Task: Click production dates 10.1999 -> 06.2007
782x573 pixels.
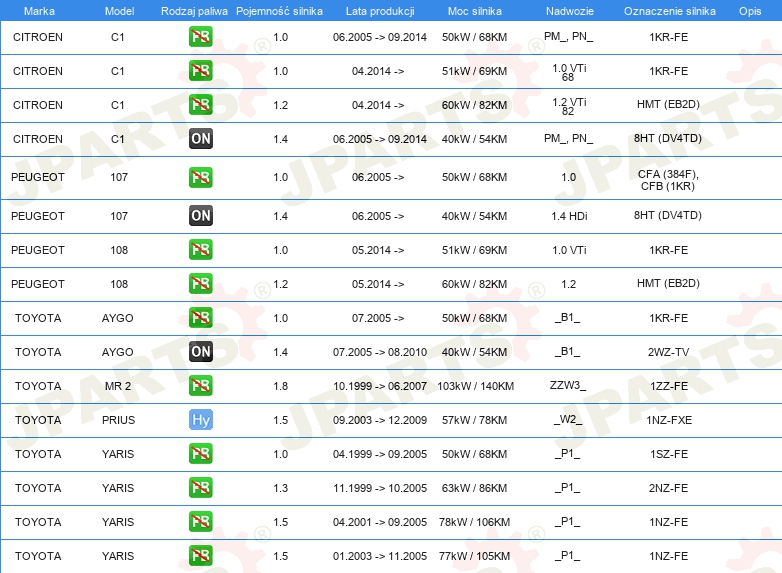Action: pyautogui.click(x=380, y=386)
